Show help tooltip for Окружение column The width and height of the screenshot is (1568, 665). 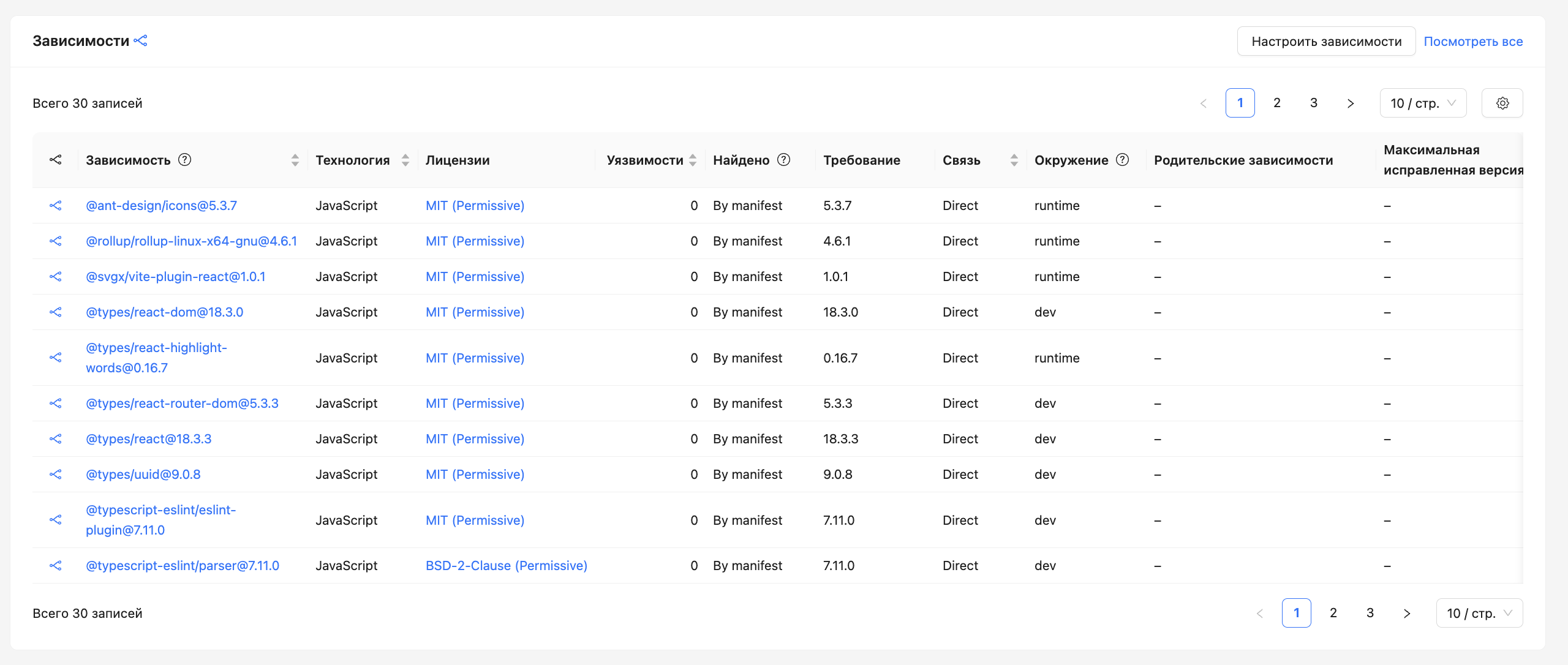1123,160
